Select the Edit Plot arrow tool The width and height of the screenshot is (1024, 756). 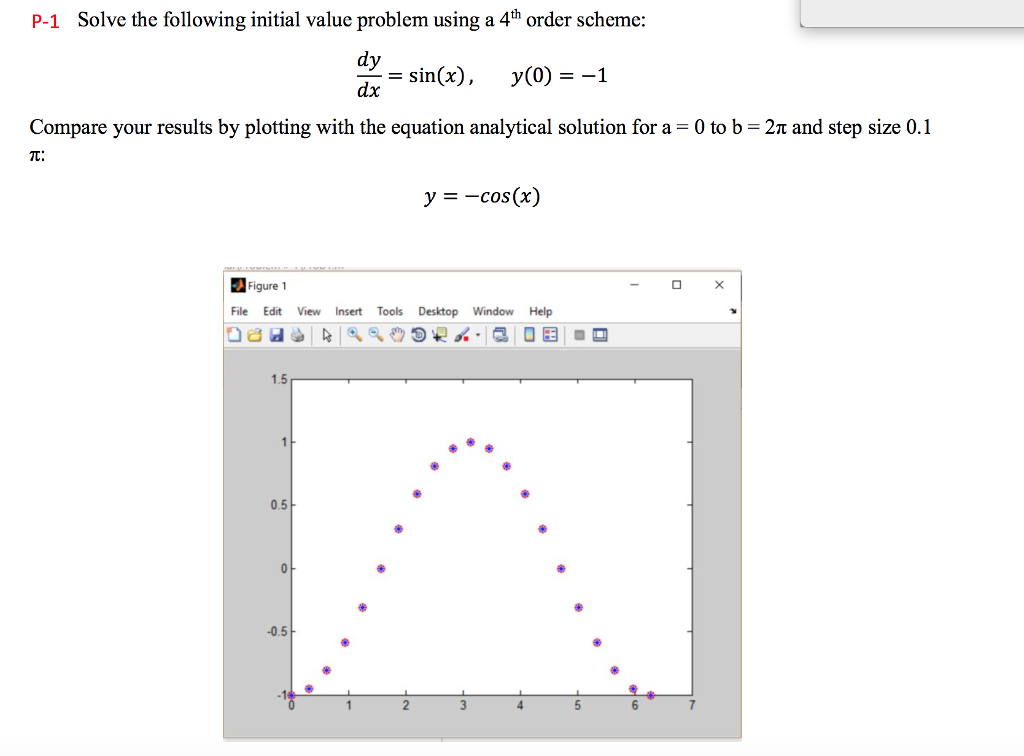coord(327,335)
